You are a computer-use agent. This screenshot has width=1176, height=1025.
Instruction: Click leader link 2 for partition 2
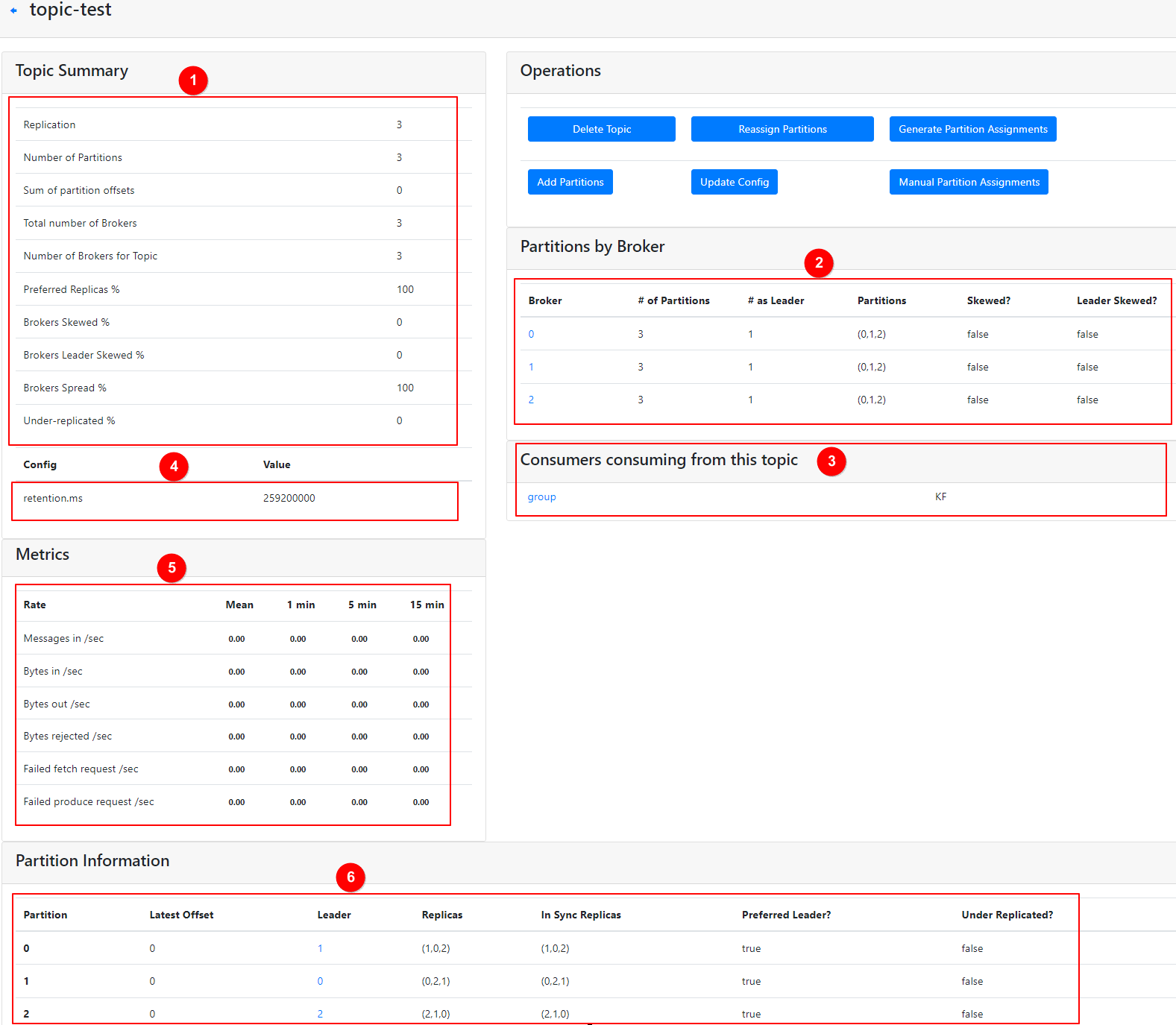(x=320, y=1014)
